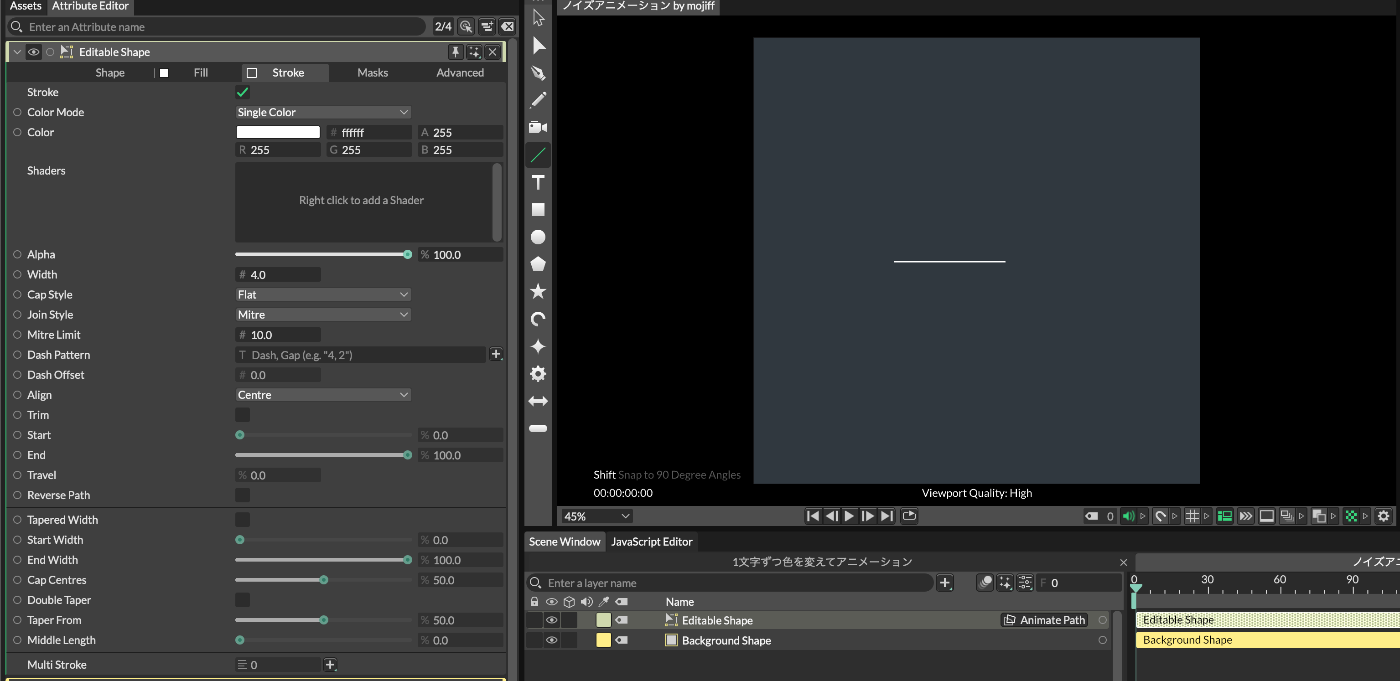
Task: Step one frame forward
Action: [x=868, y=516]
